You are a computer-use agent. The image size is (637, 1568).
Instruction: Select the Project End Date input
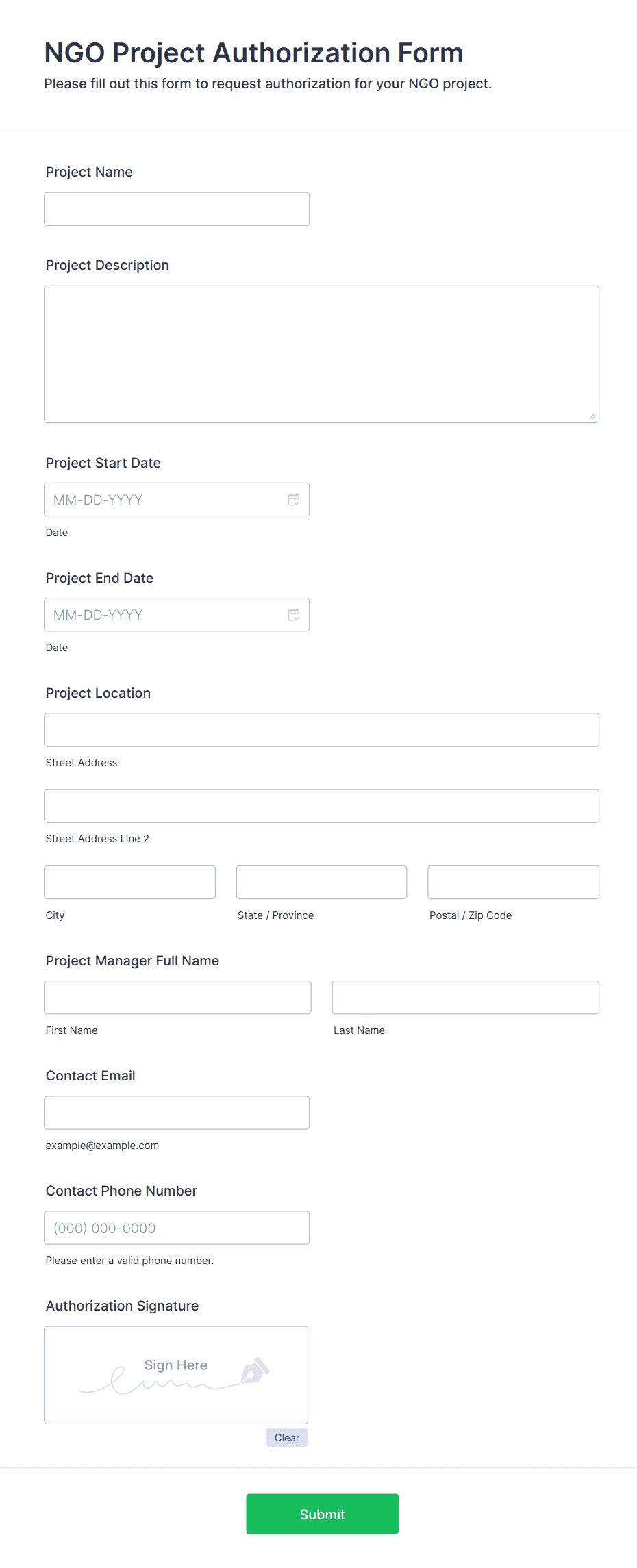177,615
